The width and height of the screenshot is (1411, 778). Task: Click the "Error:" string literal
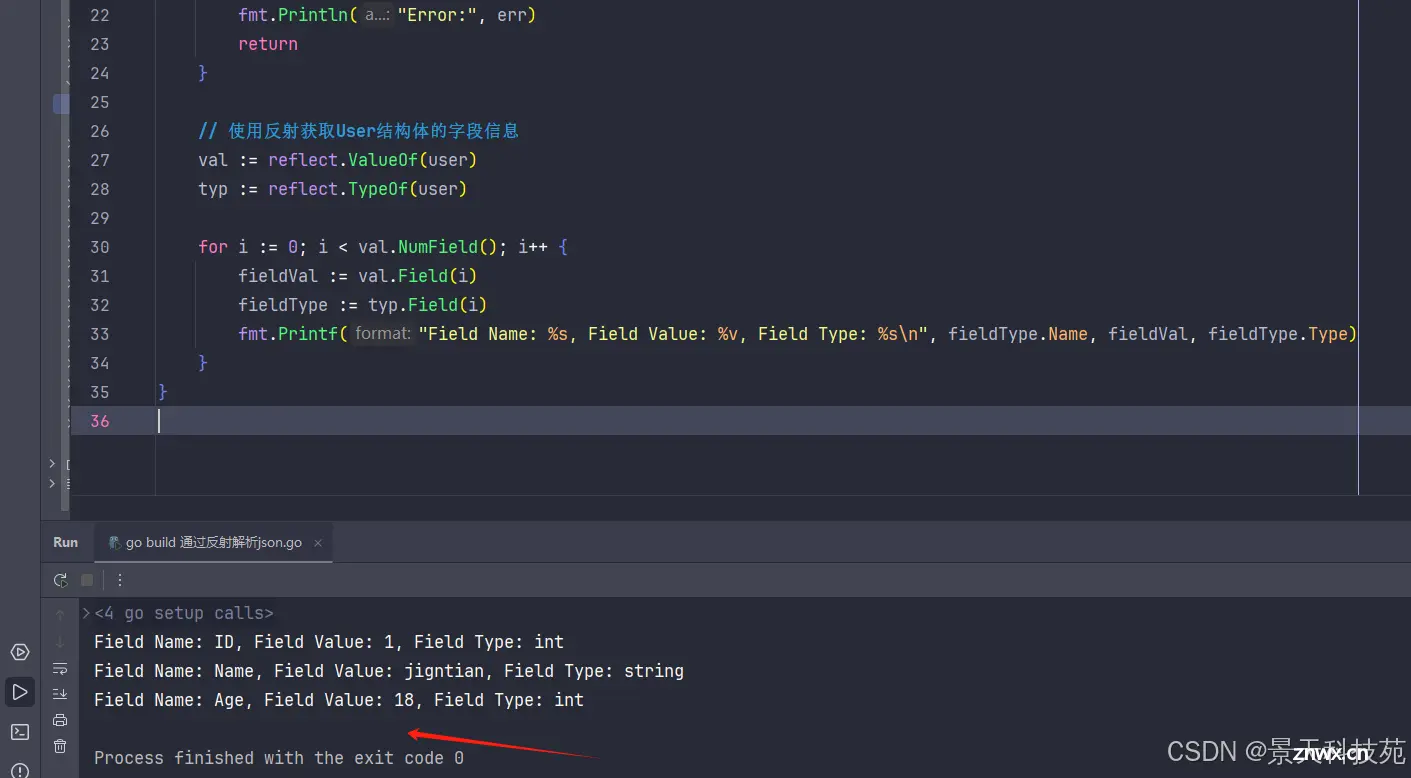pyautogui.click(x=438, y=15)
